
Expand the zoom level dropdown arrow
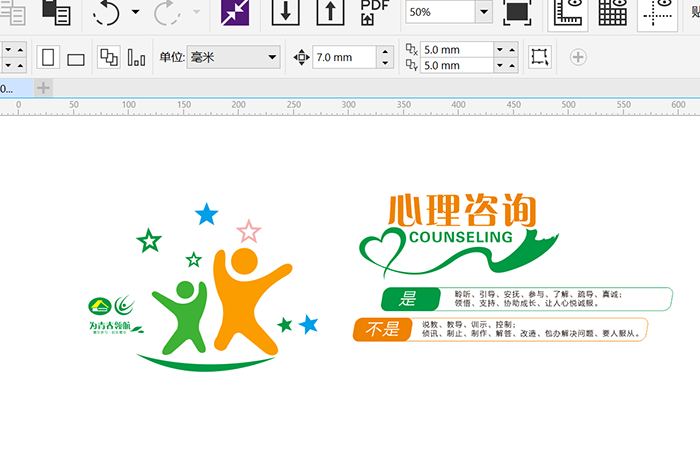click(484, 12)
